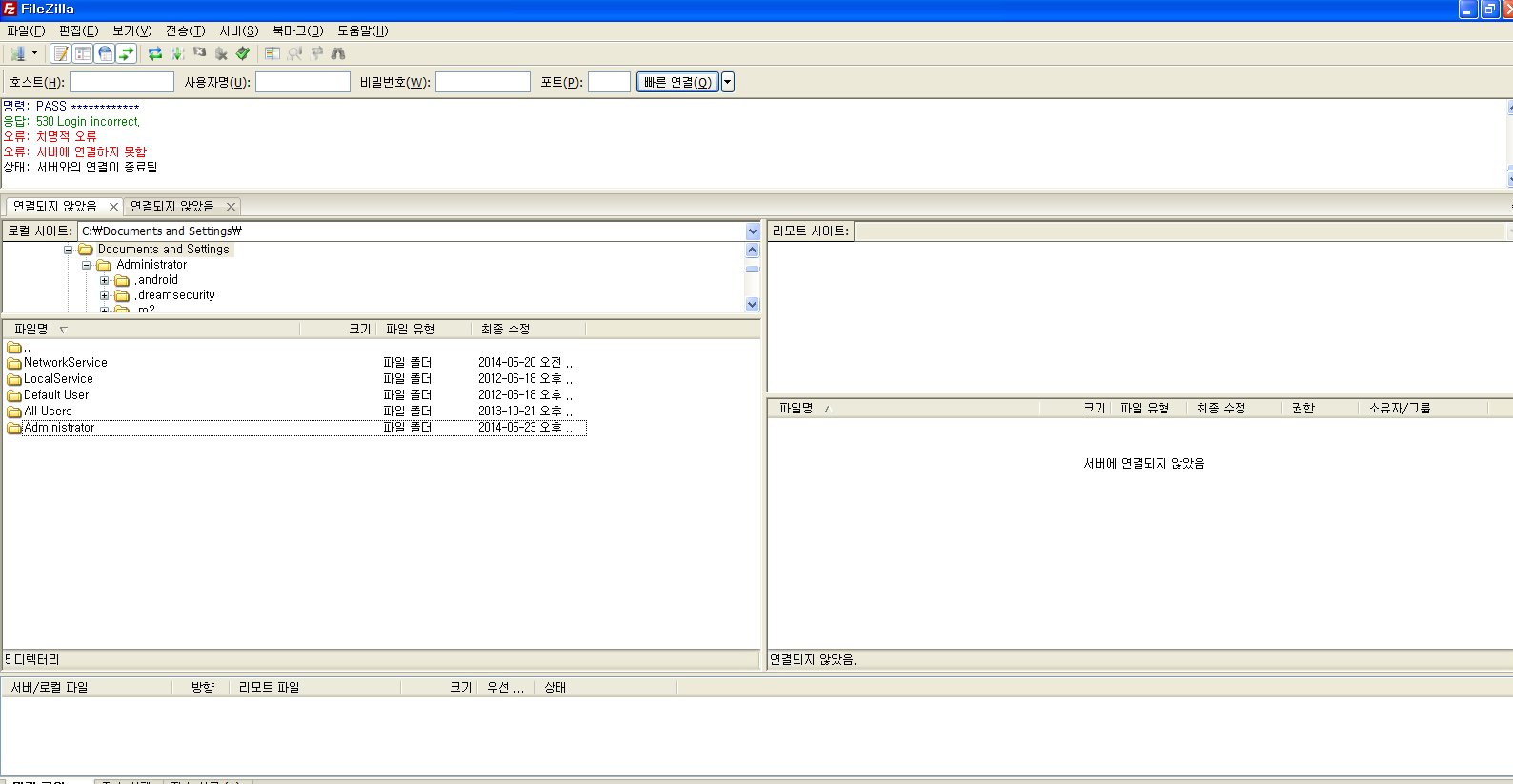Screen dimensions: 1513x784
Task: Click the 호스트(H) input field
Action: point(122,82)
